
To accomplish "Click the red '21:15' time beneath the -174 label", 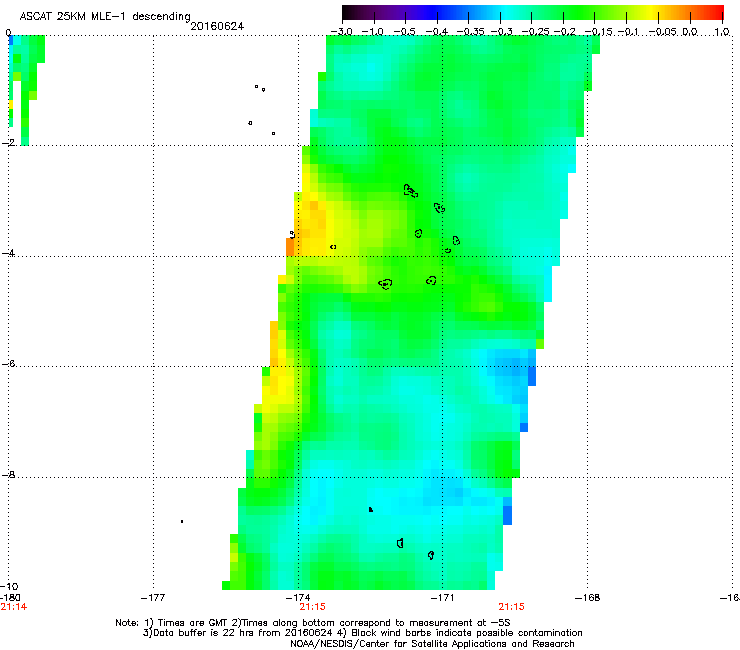I will pyautogui.click(x=312, y=607).
